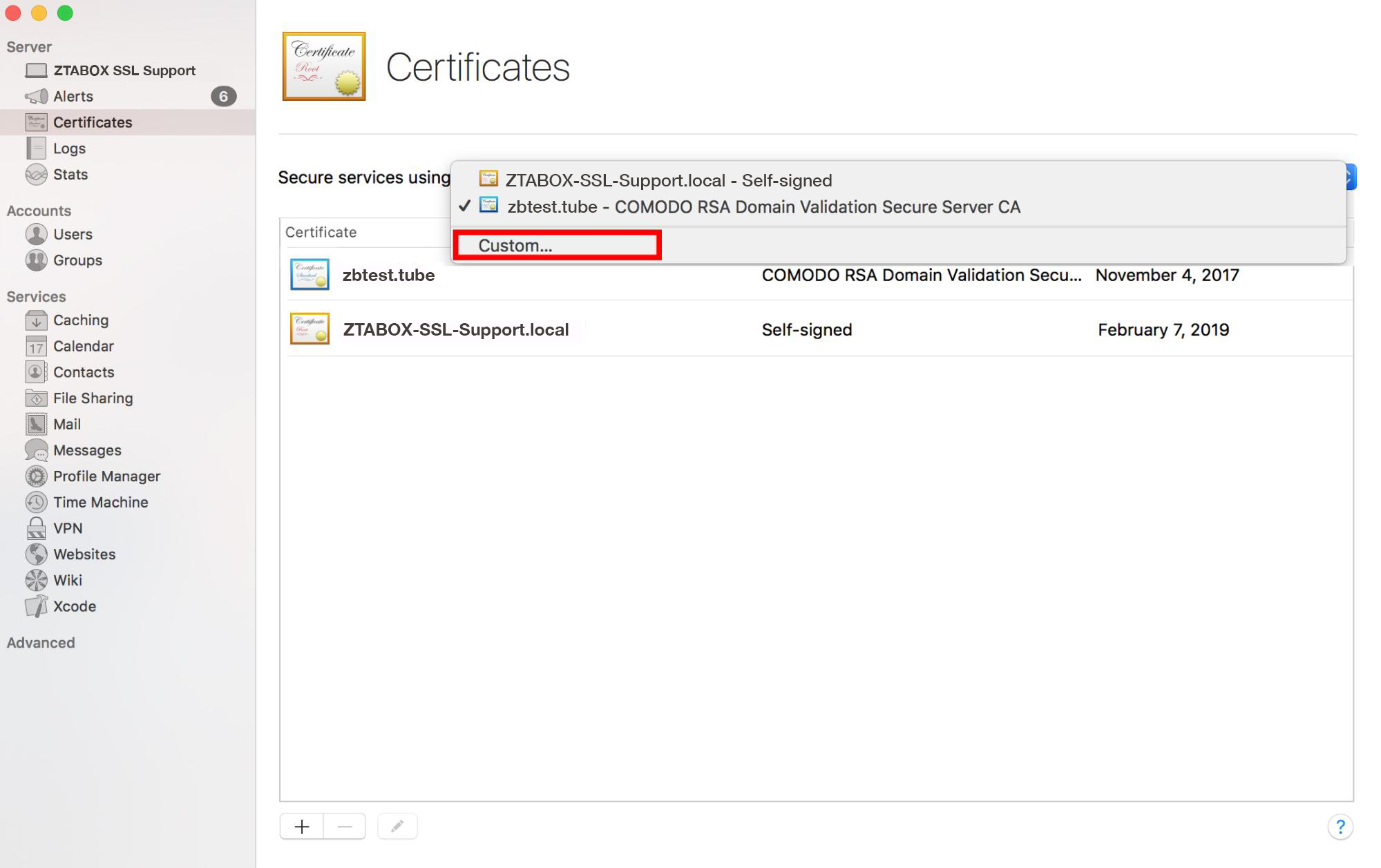The width and height of the screenshot is (1381, 868).
Task: Open the Xcode service
Action: click(x=74, y=606)
